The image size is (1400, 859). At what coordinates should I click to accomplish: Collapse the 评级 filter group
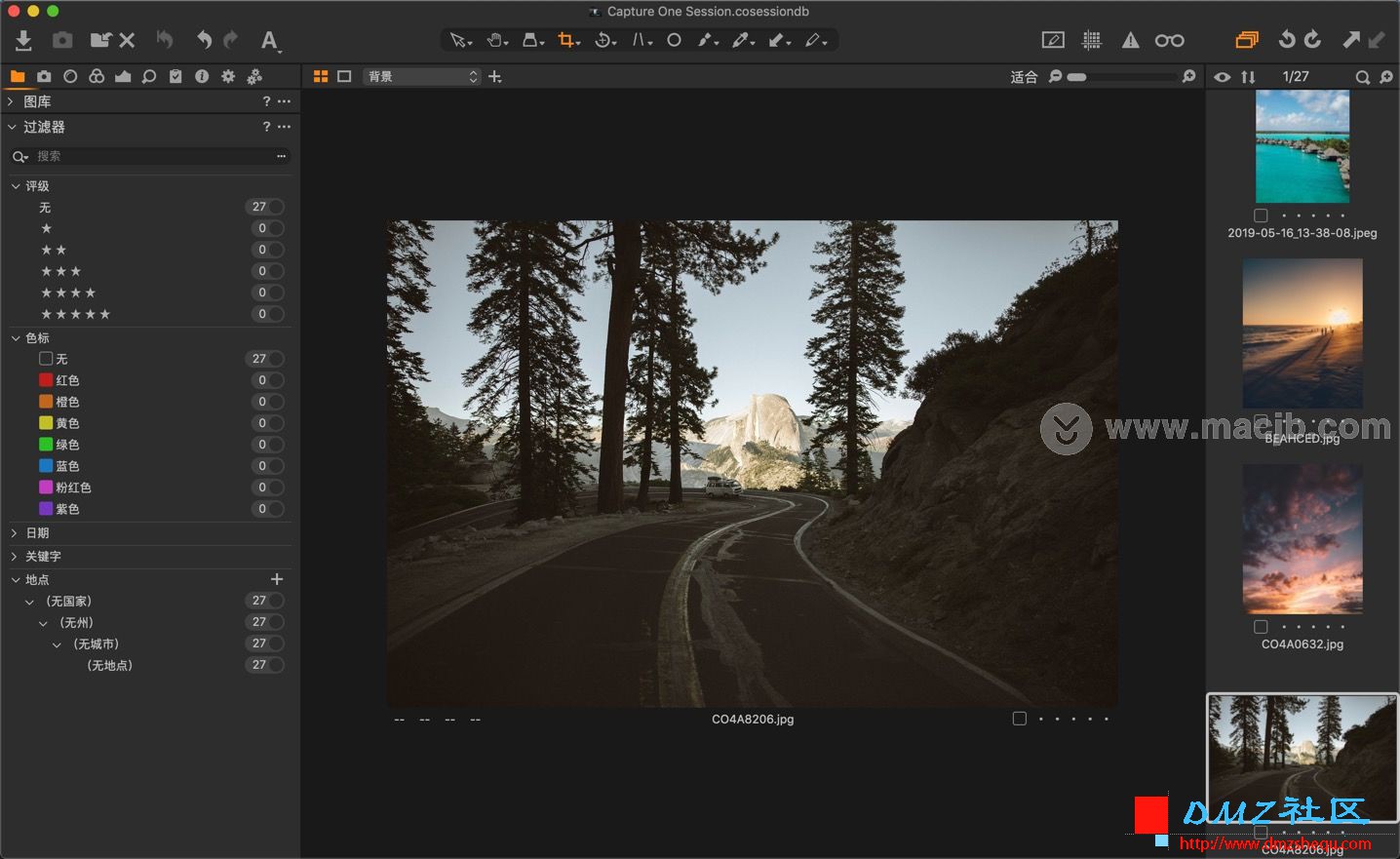[x=16, y=186]
